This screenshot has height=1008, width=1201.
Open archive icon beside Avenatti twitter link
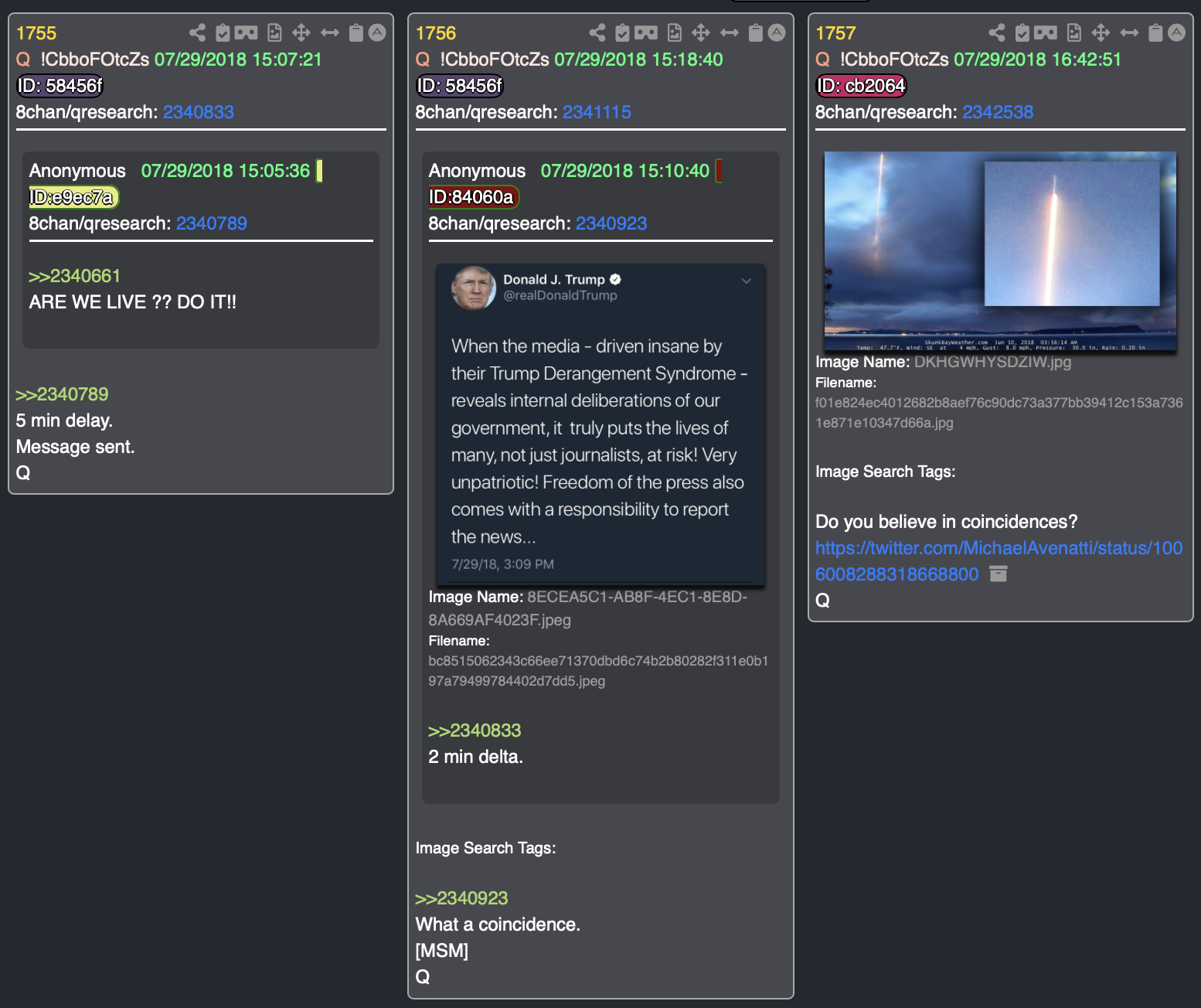click(999, 574)
